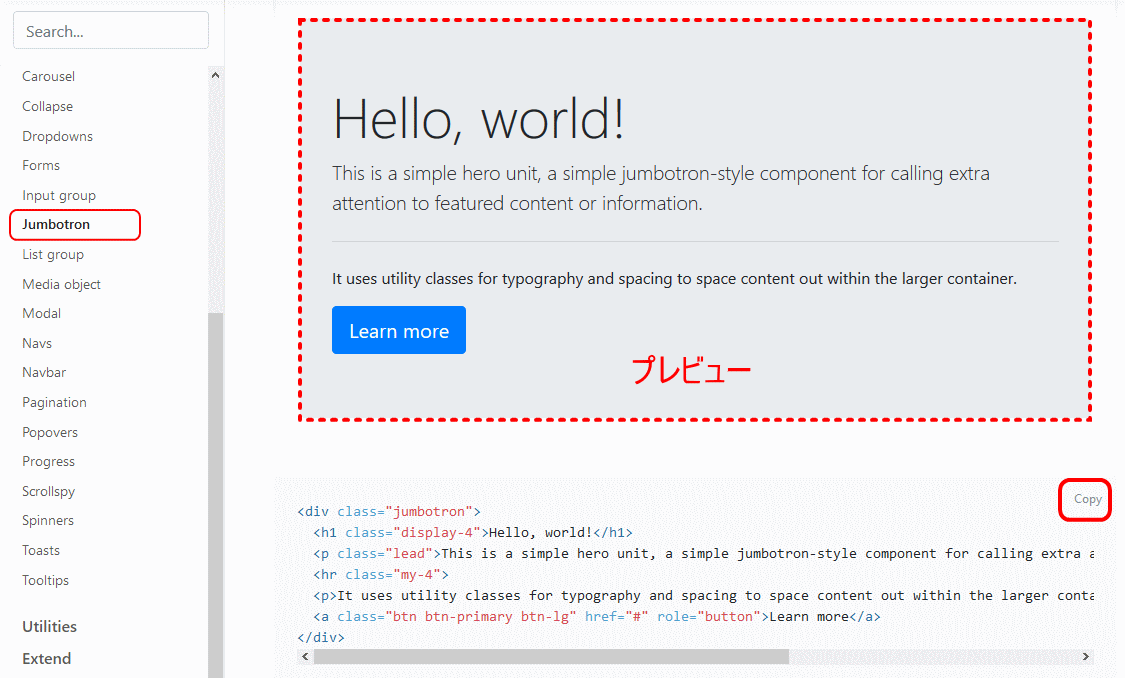The image size is (1125, 678).
Task: Navigate to the Input group page
Action: point(59,196)
